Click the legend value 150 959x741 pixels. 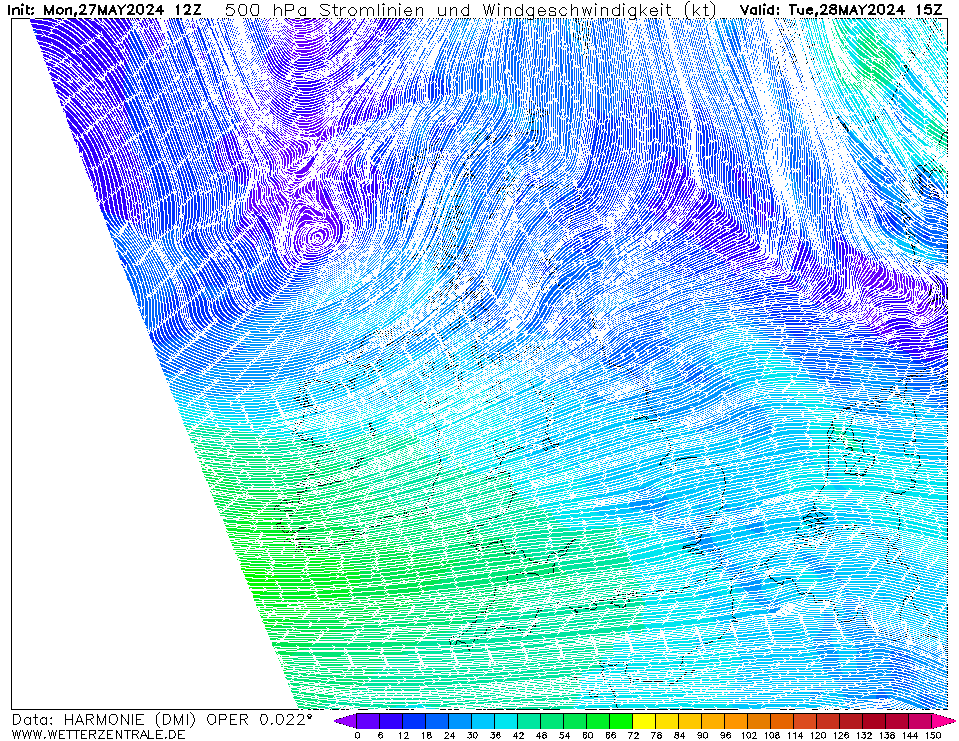933,735
